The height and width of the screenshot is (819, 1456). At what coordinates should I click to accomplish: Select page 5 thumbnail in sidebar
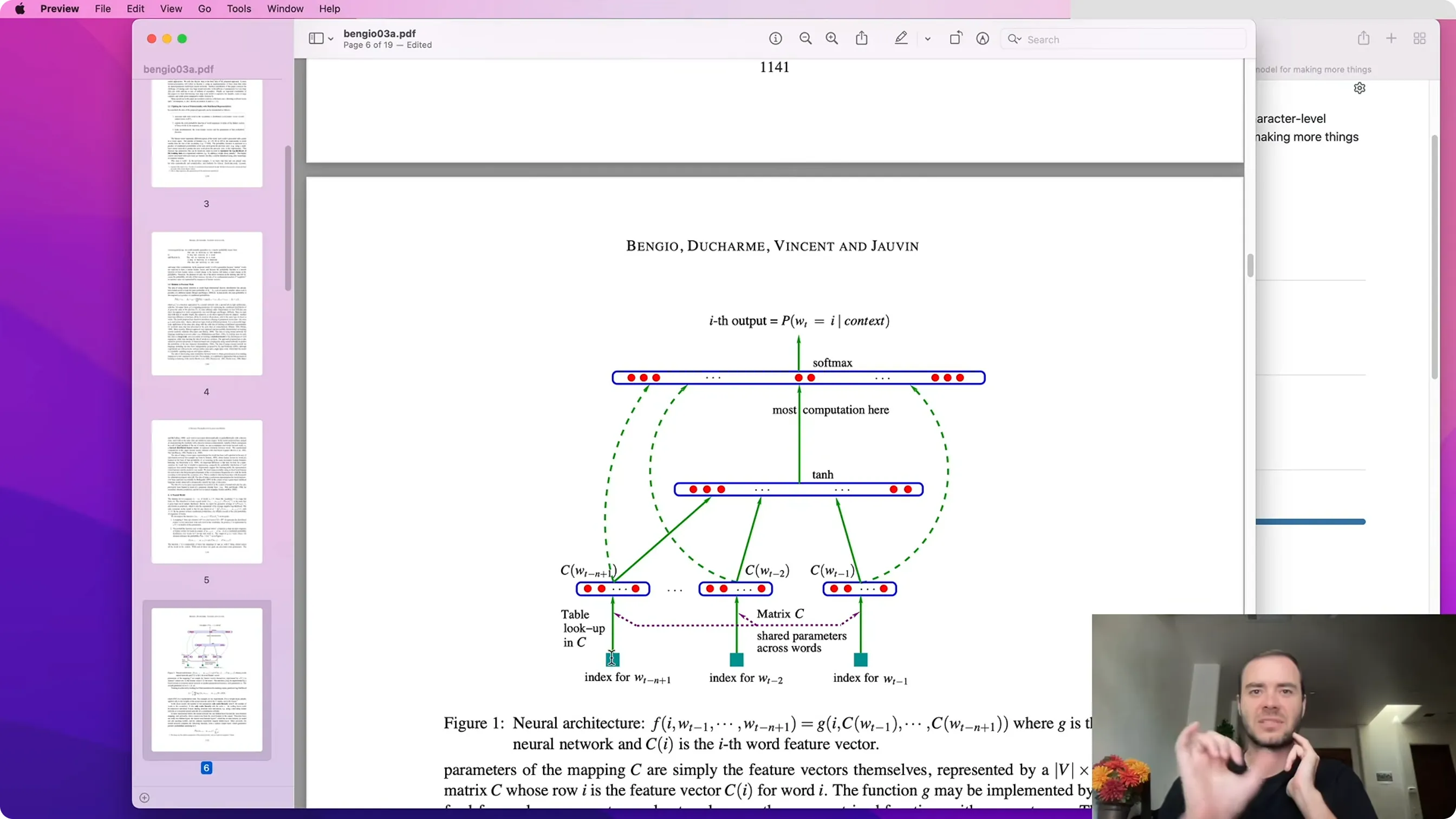(207, 492)
